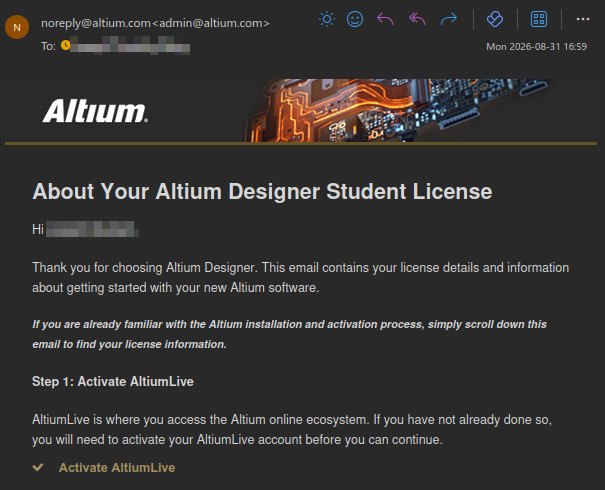Add a reaction with the smiley icon
605x490 pixels.
355,19
